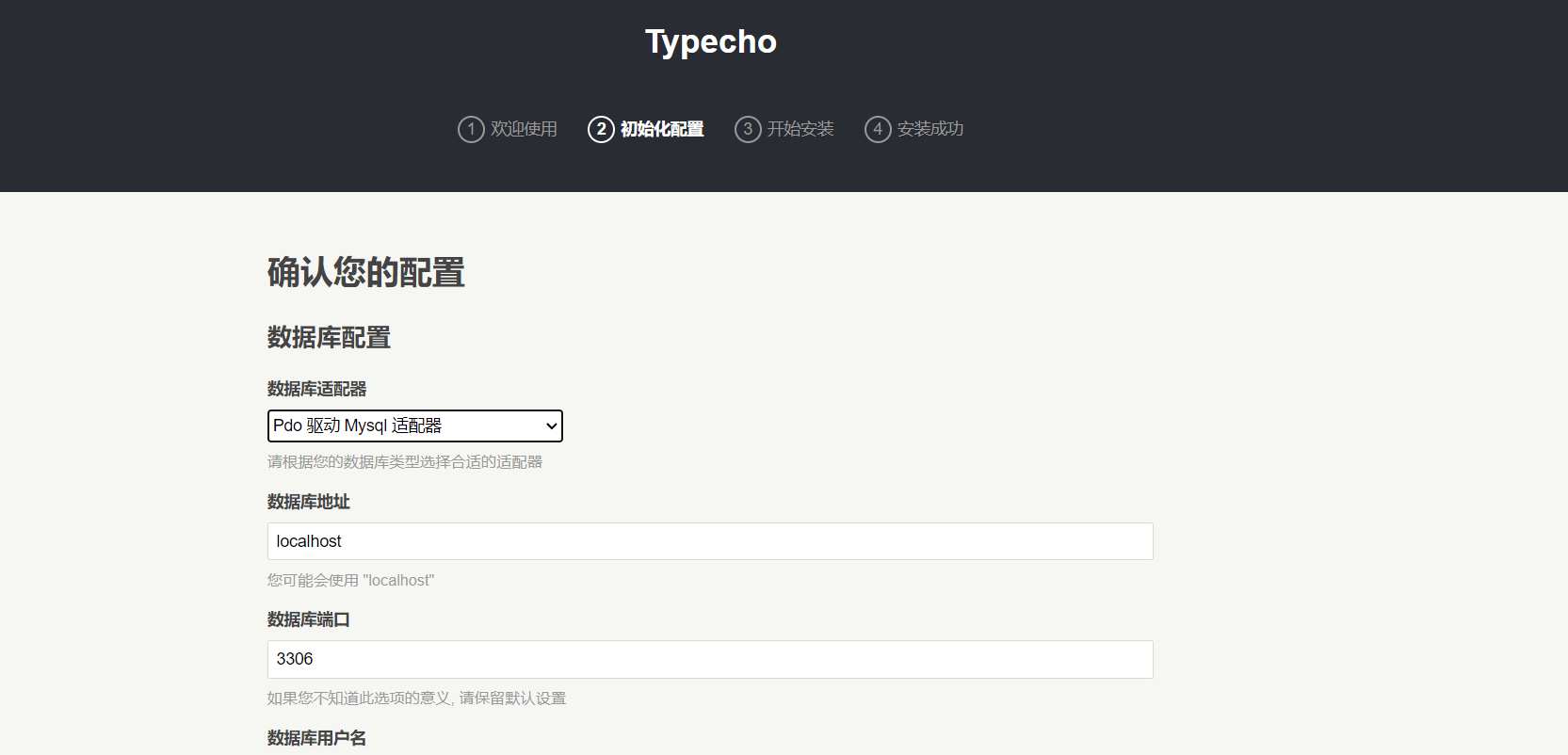Click the 数据库适配器 field label
1568x755 pixels.
(316, 389)
